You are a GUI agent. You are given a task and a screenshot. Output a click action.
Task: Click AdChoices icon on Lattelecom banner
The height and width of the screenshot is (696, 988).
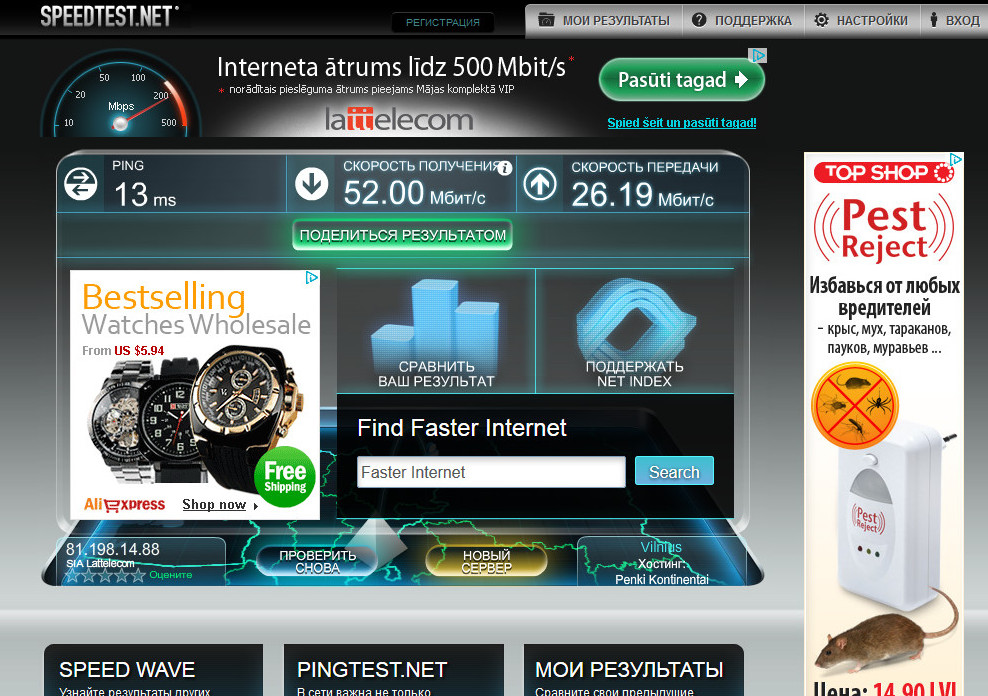pyautogui.click(x=759, y=55)
